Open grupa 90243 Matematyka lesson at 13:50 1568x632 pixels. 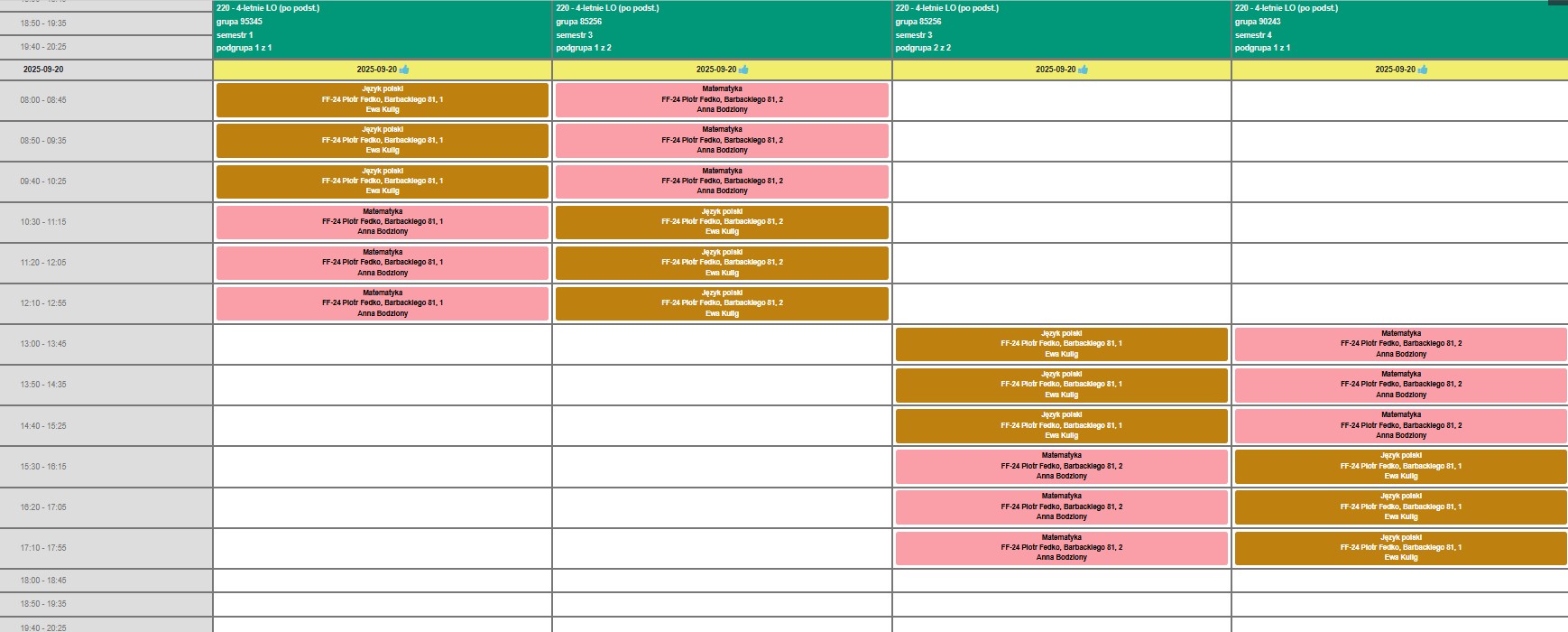(x=1401, y=385)
